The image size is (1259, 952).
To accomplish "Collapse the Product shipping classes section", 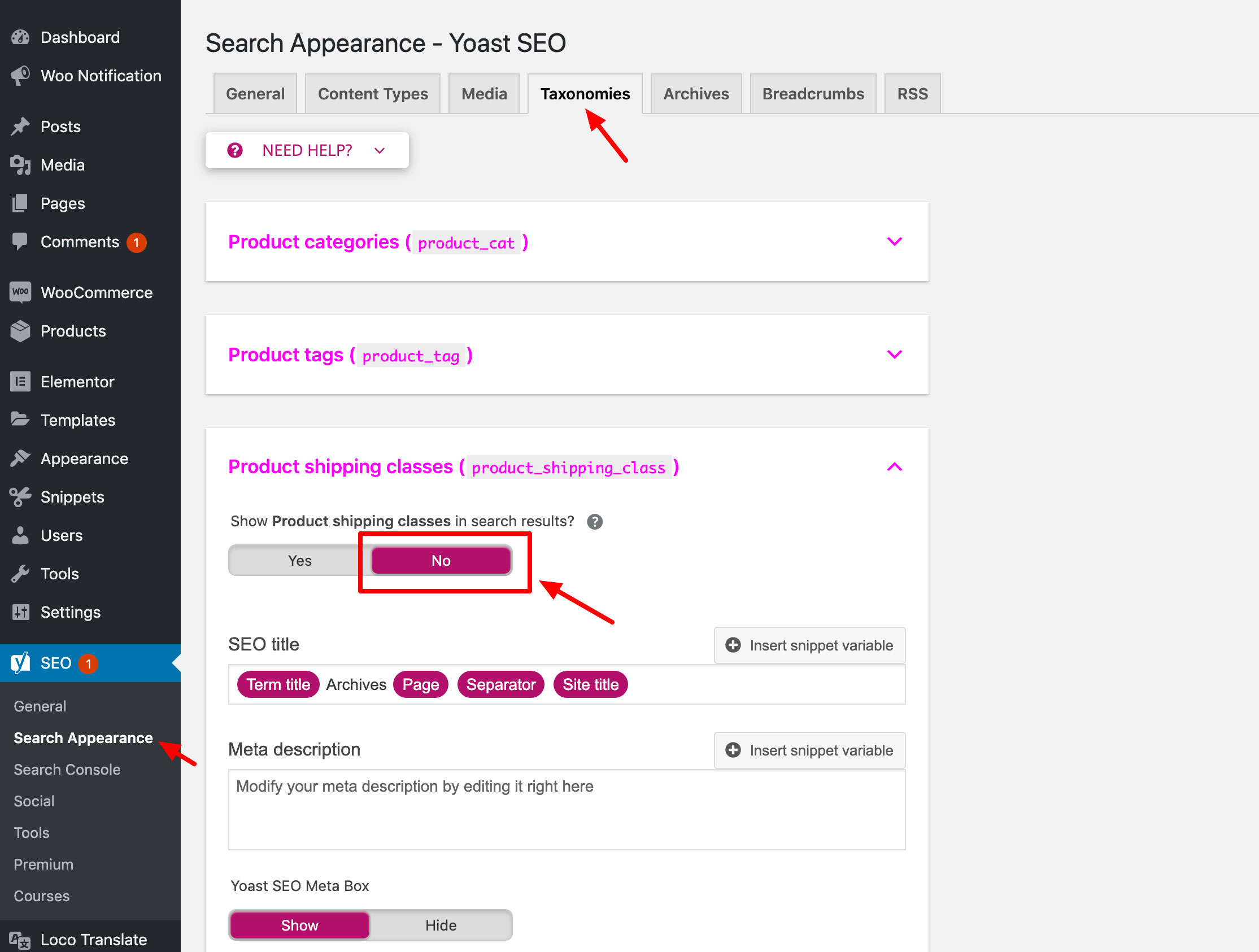I will [x=894, y=467].
